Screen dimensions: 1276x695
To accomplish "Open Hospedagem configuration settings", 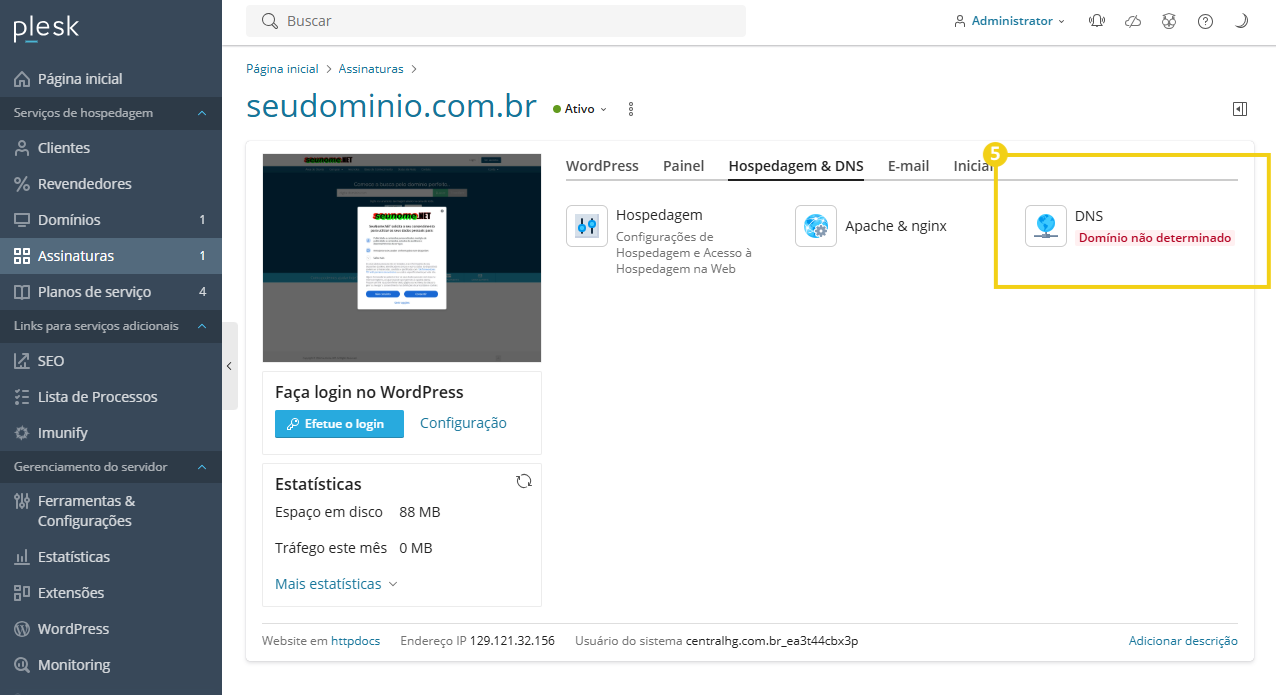I will (586, 226).
